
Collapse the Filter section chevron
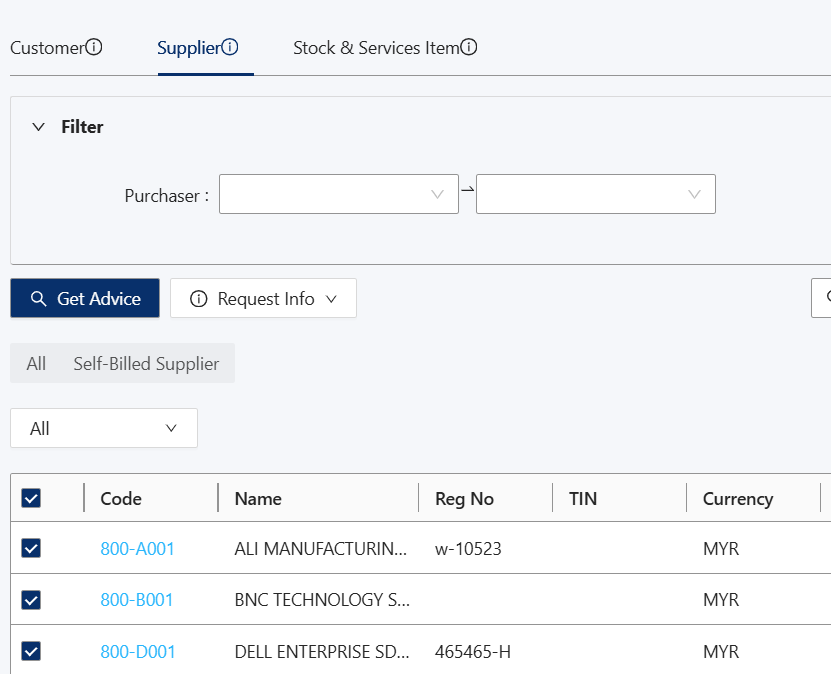click(x=39, y=127)
